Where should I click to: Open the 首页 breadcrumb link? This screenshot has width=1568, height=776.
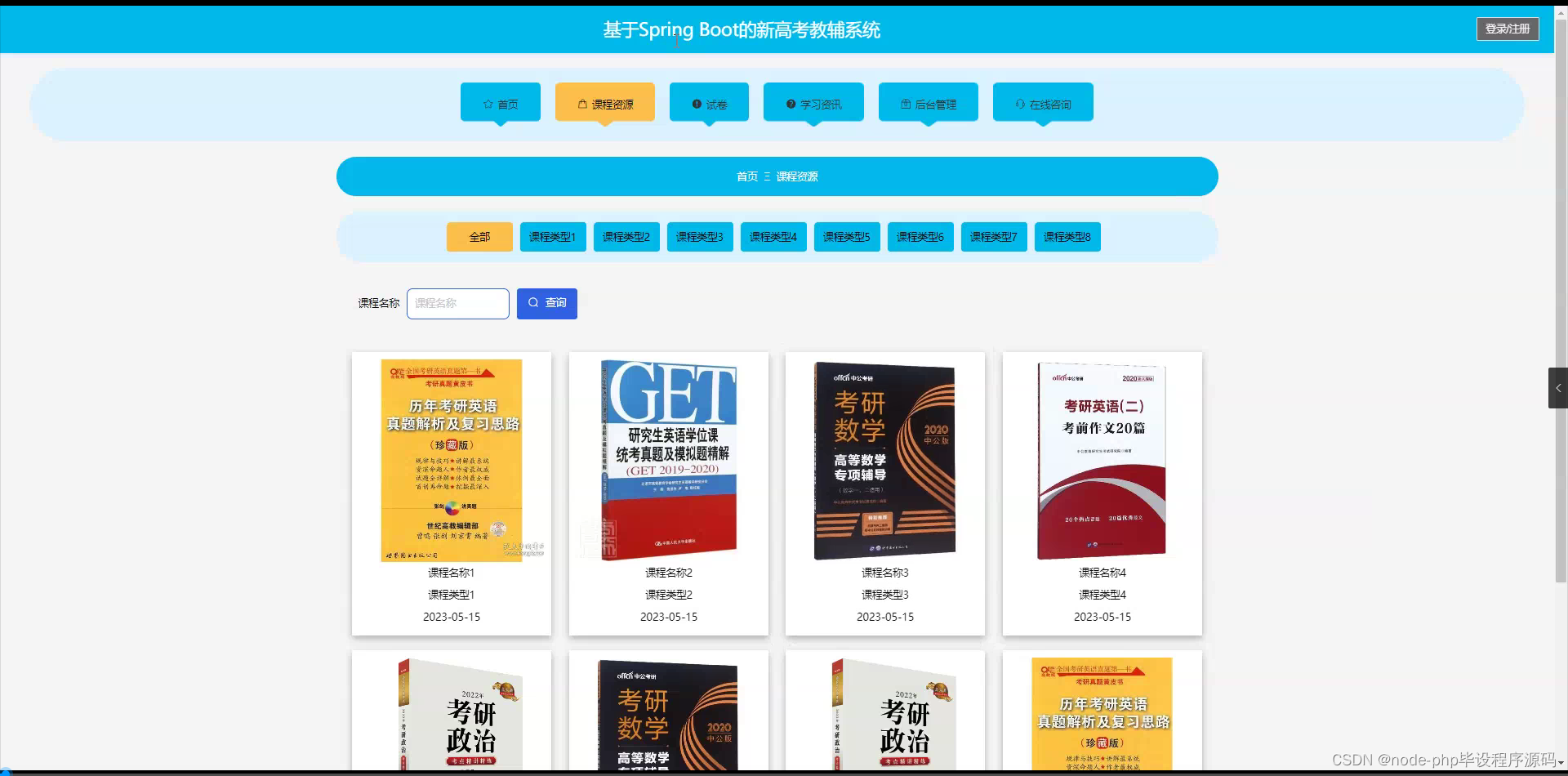coord(746,176)
